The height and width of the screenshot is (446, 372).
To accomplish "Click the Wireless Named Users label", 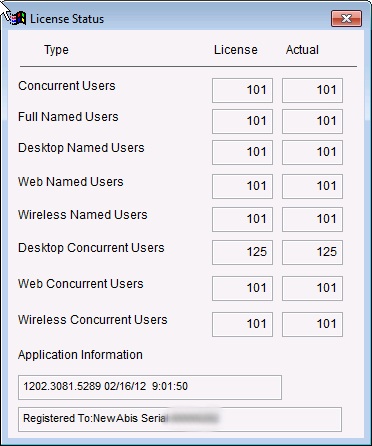I will click(83, 215).
